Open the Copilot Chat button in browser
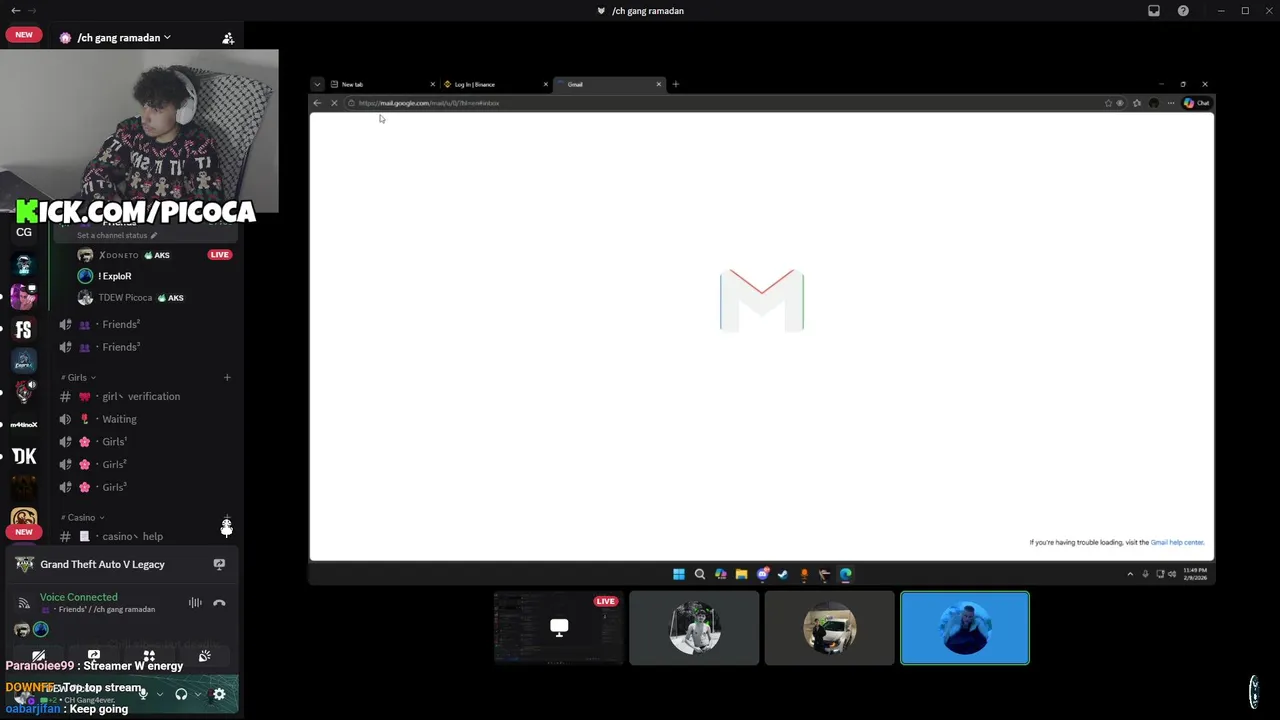The image size is (1280, 720). (x=1196, y=103)
